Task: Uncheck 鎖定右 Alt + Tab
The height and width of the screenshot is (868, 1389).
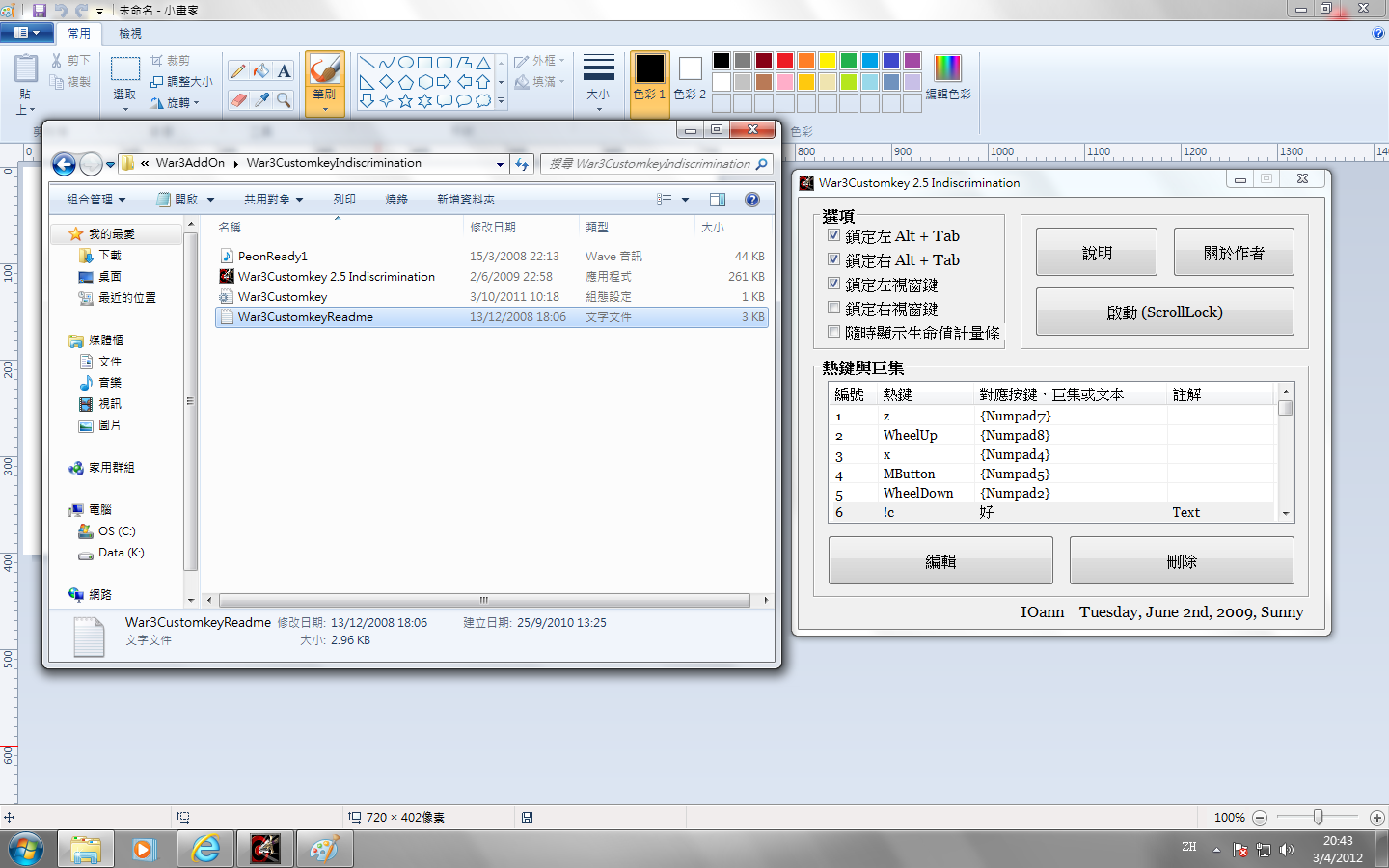Action: (834, 259)
